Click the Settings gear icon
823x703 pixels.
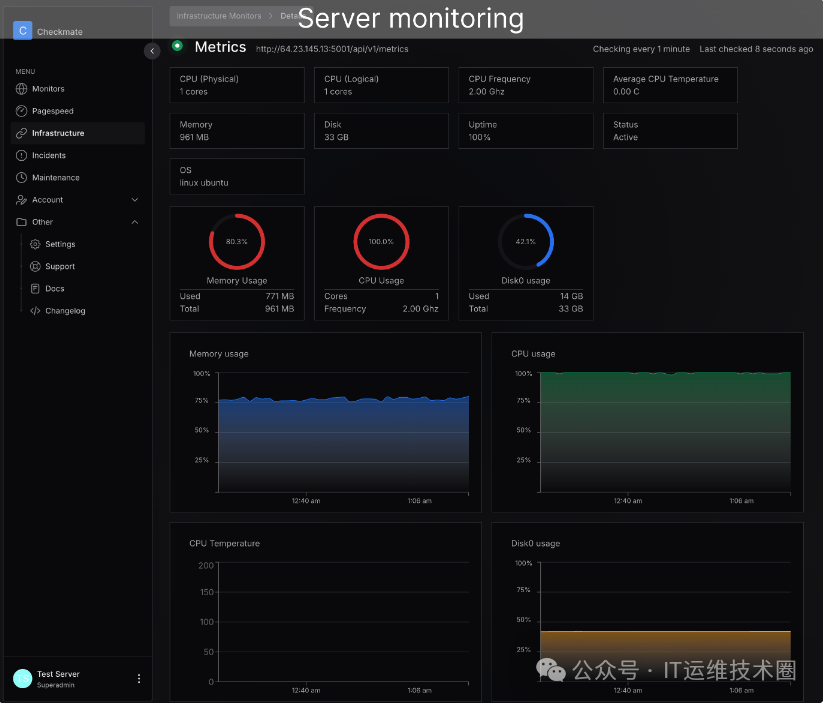(35, 244)
